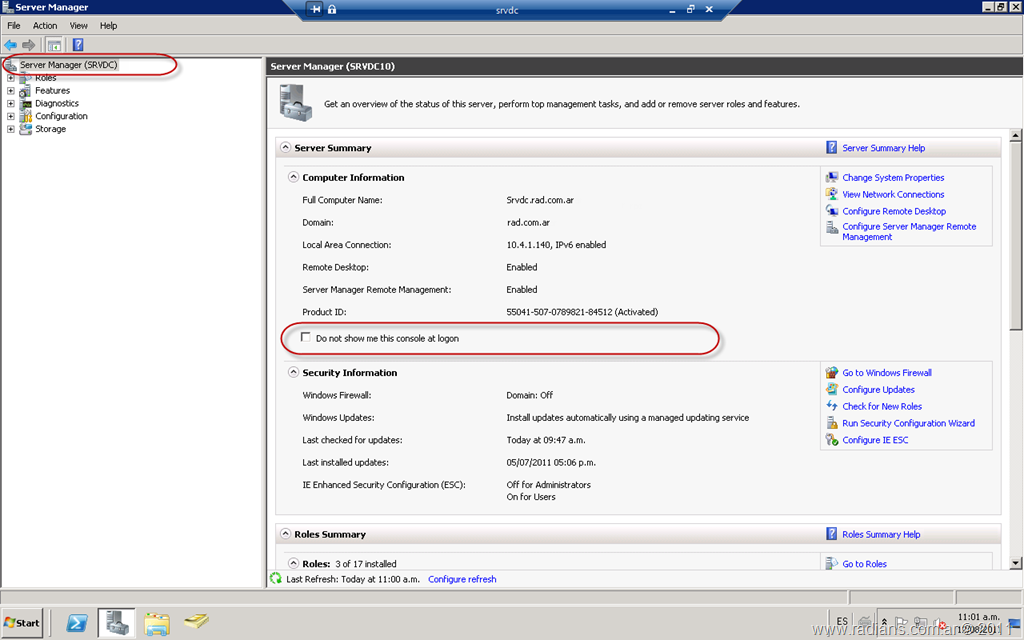Click the Show/Hide Console Tree toolbar icon
The image size is (1024, 640).
[x=54, y=45]
